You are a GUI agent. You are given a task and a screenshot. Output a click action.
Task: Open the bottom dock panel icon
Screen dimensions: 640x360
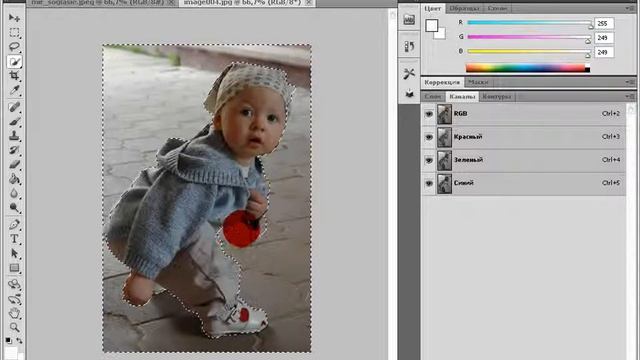tap(409, 94)
